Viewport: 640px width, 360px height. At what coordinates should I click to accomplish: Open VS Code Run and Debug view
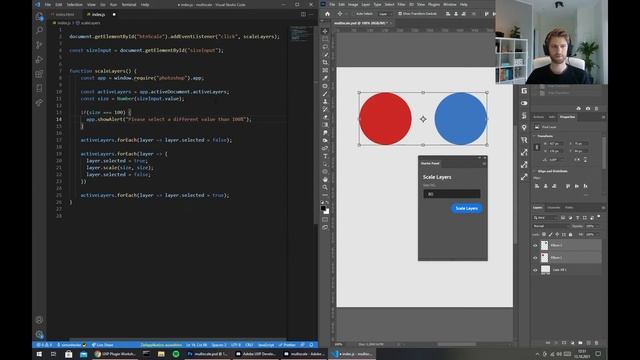(39, 60)
